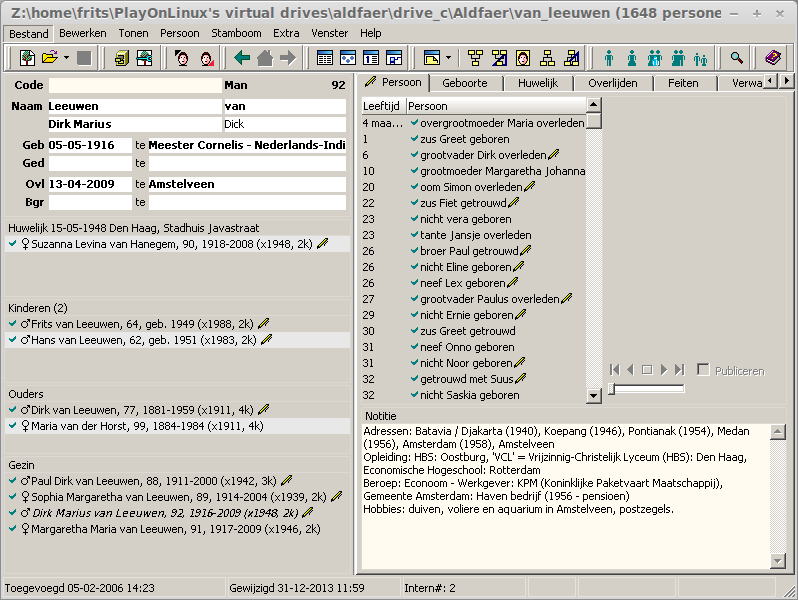Click the new family tree file icon
The width and height of the screenshot is (798, 600).
click(x=27, y=58)
